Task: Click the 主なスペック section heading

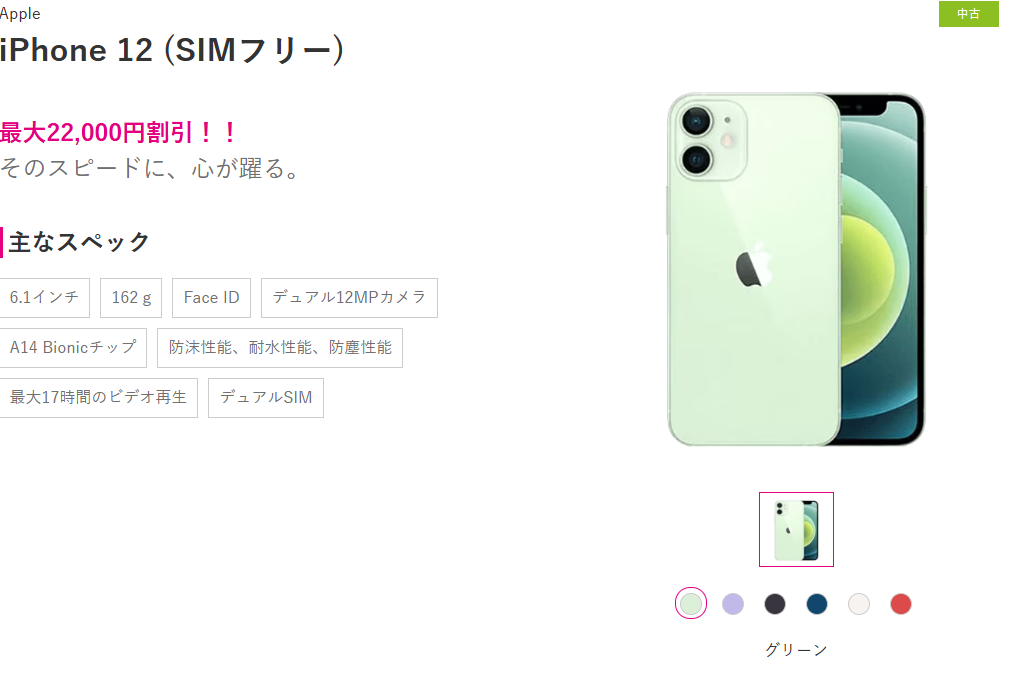Action: [79, 242]
